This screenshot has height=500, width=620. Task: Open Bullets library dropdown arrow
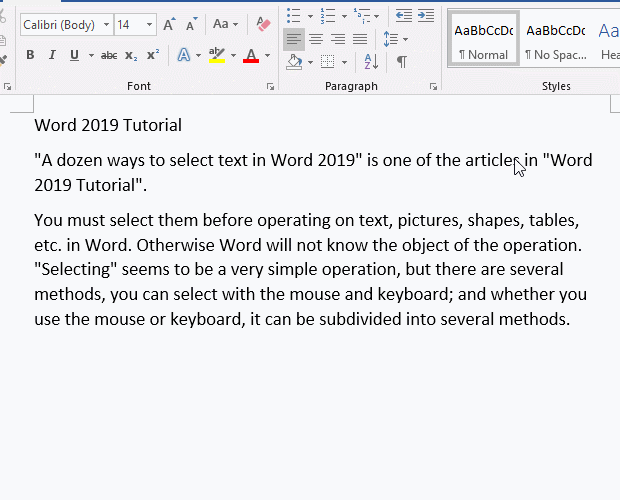pos(310,16)
